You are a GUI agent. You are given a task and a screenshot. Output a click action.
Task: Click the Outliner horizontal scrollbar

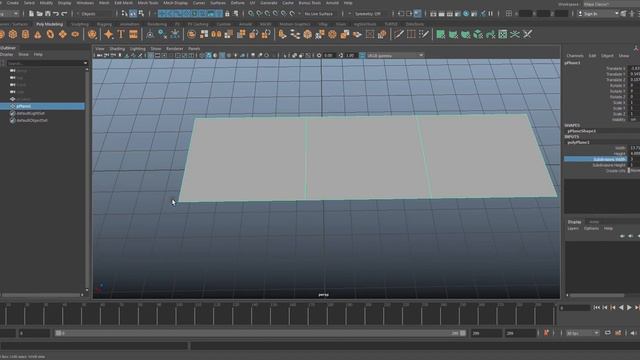tap(41, 295)
